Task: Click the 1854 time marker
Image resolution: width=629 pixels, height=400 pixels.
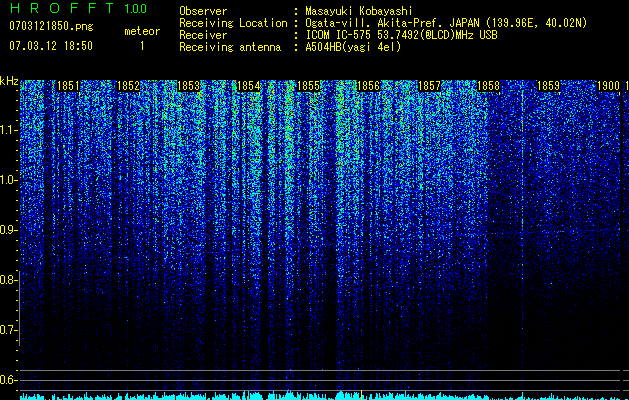Action: [x=248, y=86]
